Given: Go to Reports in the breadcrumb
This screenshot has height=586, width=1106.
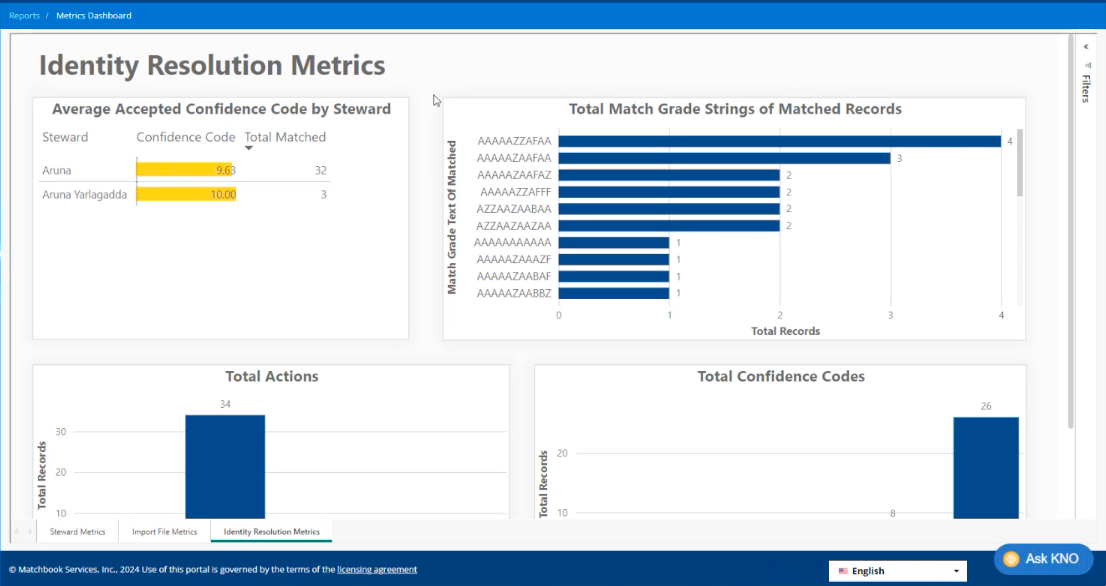Looking at the screenshot, I should tap(24, 16).
